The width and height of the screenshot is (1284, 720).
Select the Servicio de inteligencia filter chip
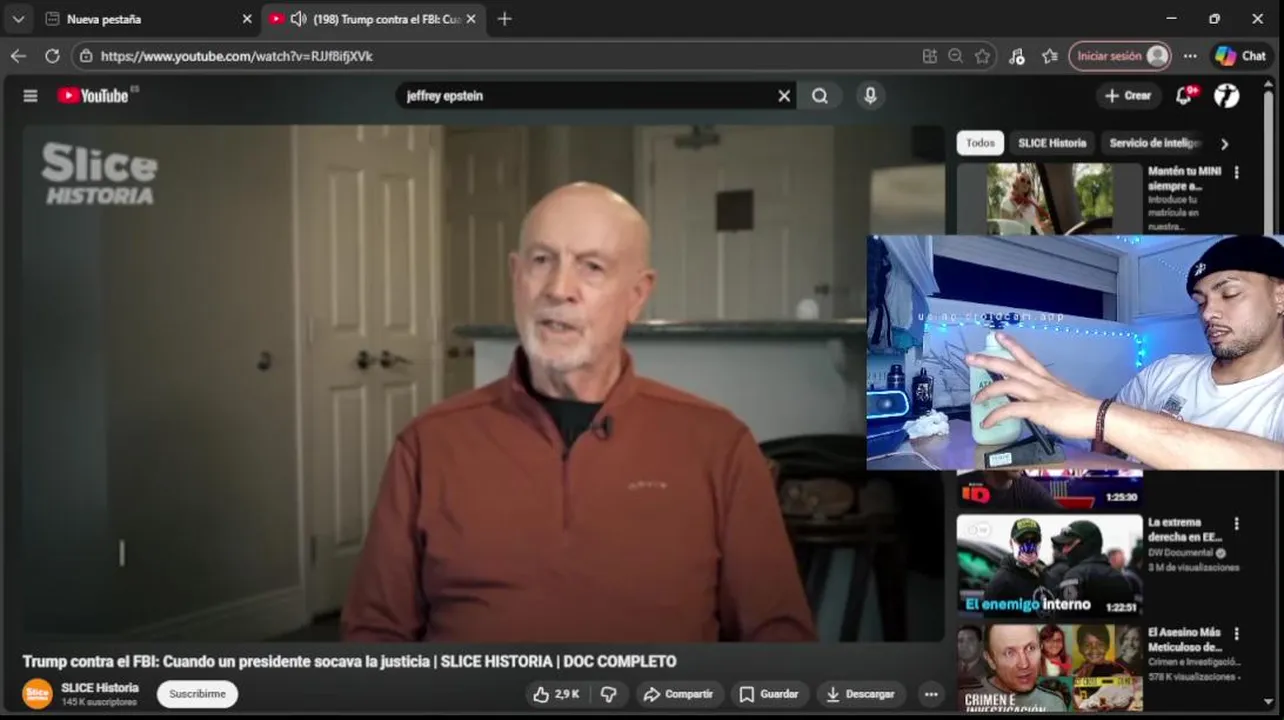(1155, 143)
